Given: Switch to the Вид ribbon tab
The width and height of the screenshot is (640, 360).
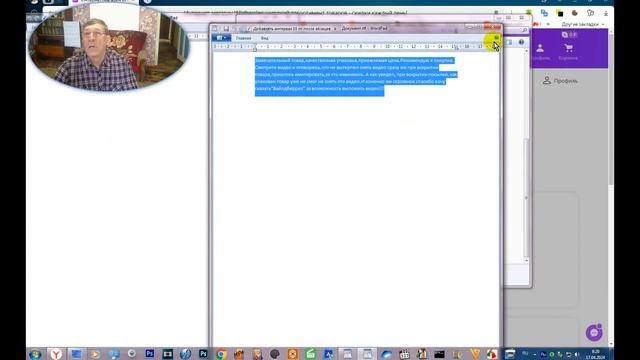Looking at the screenshot, I should tap(264, 38).
